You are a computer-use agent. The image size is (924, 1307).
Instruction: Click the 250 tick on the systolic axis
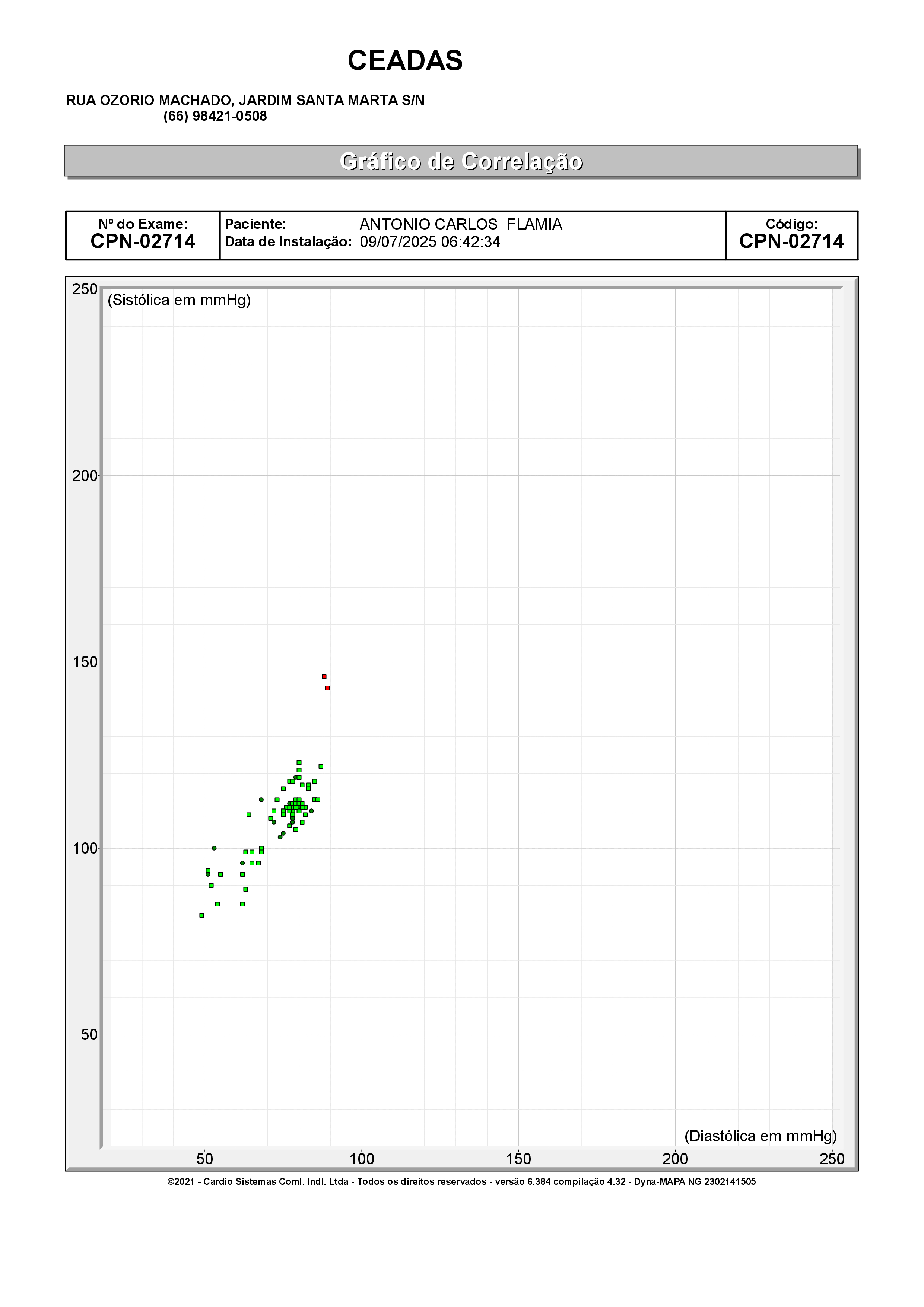point(85,289)
